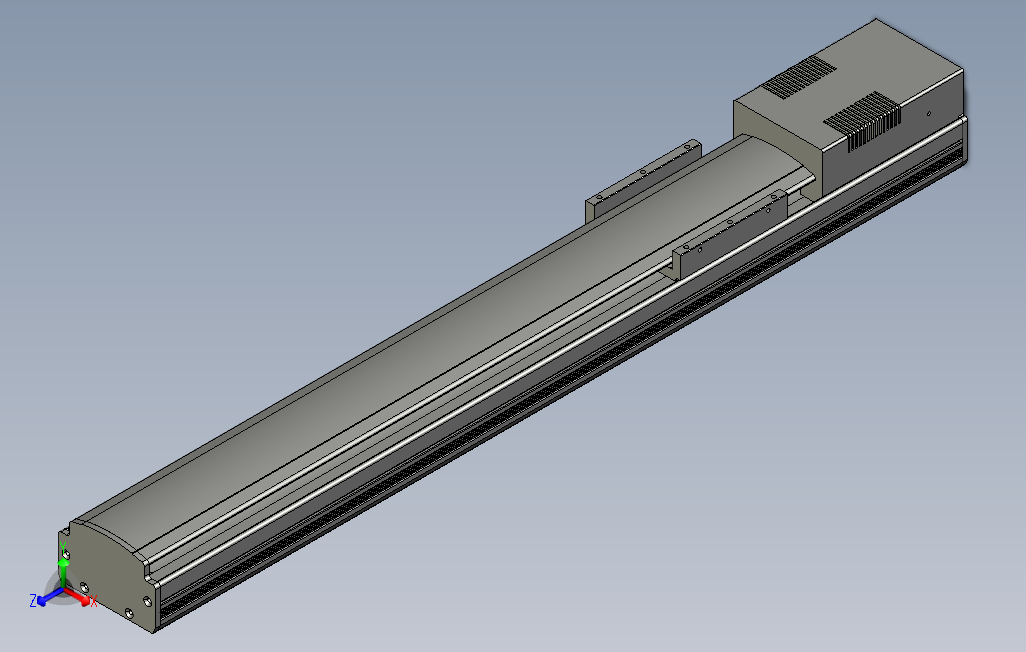Screen dimensions: 1026x652
Task: Select the origin point of the coordinate triad
Action: pos(63,589)
